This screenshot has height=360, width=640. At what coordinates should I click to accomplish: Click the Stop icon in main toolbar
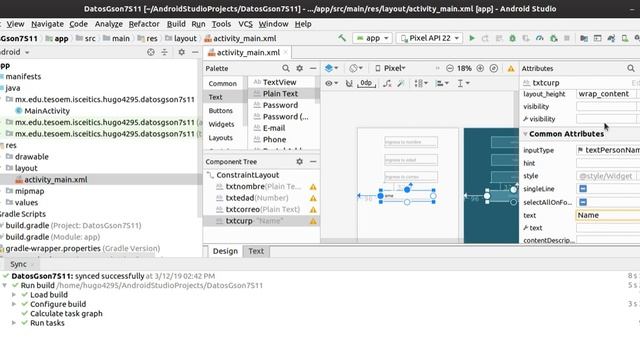(x=567, y=38)
